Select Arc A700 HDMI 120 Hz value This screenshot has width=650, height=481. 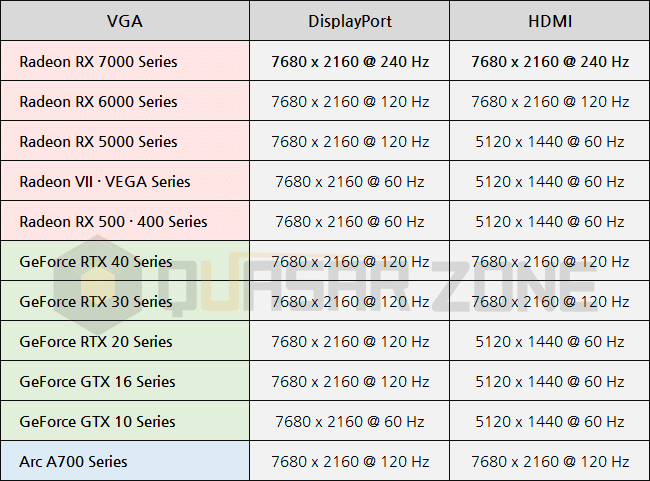[x=550, y=462]
